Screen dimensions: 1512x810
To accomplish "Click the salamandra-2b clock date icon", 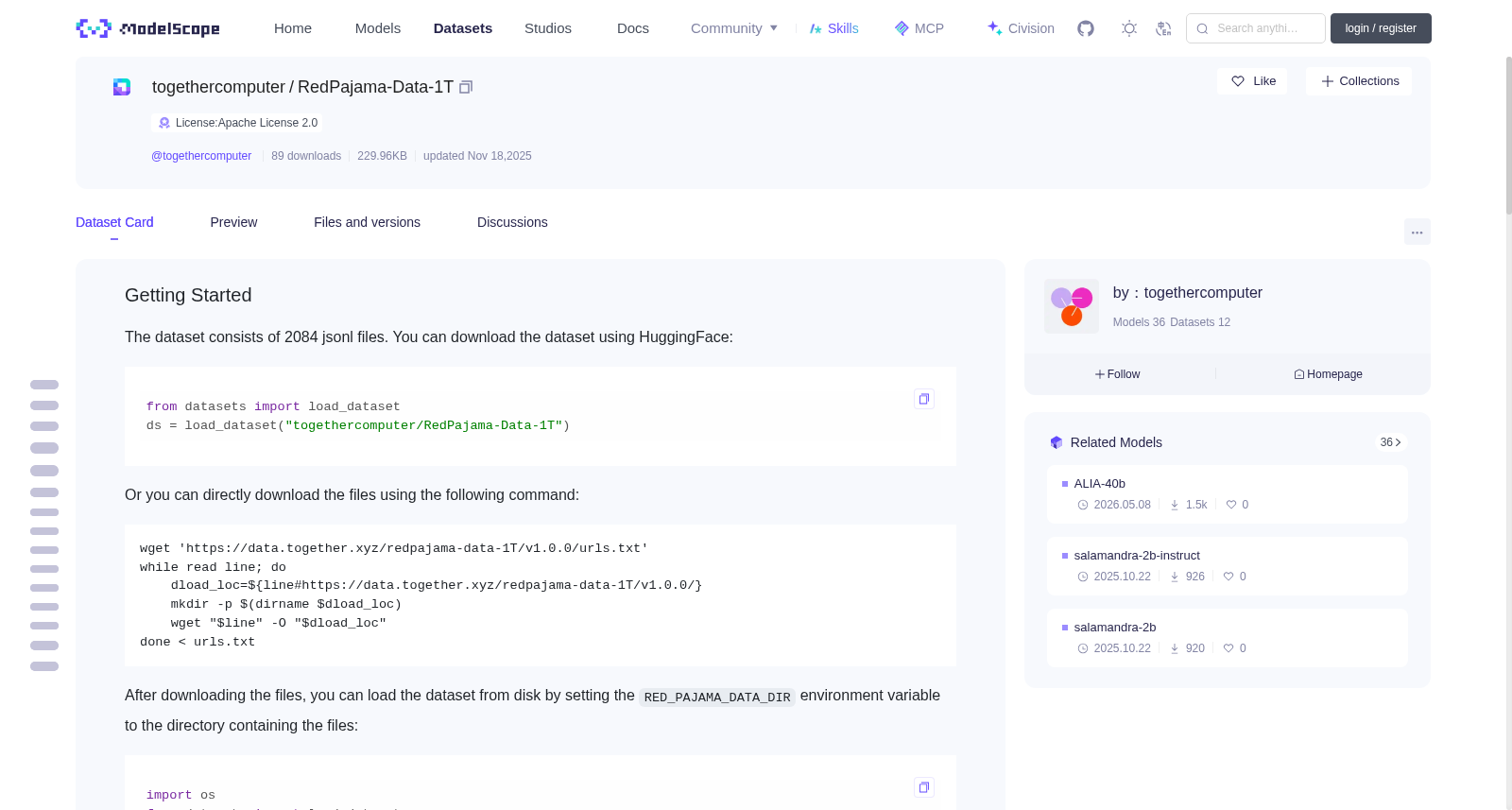I will coord(1083,648).
